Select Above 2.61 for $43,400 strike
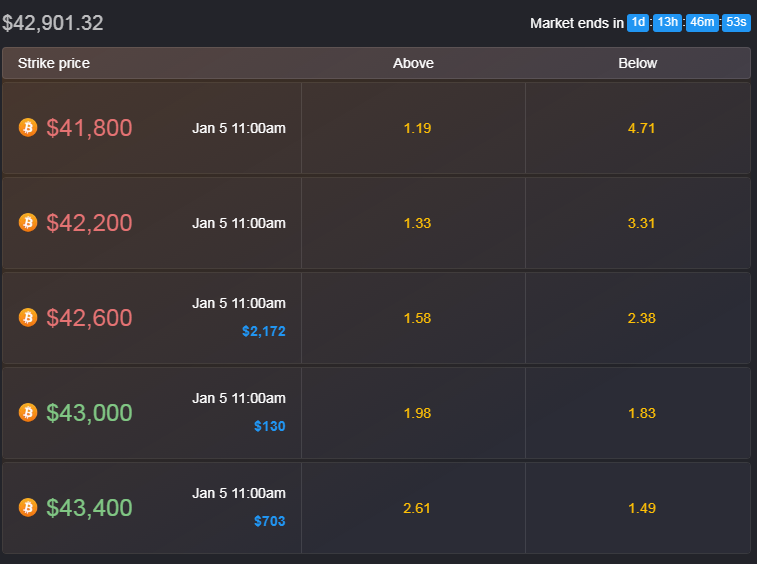 point(416,508)
